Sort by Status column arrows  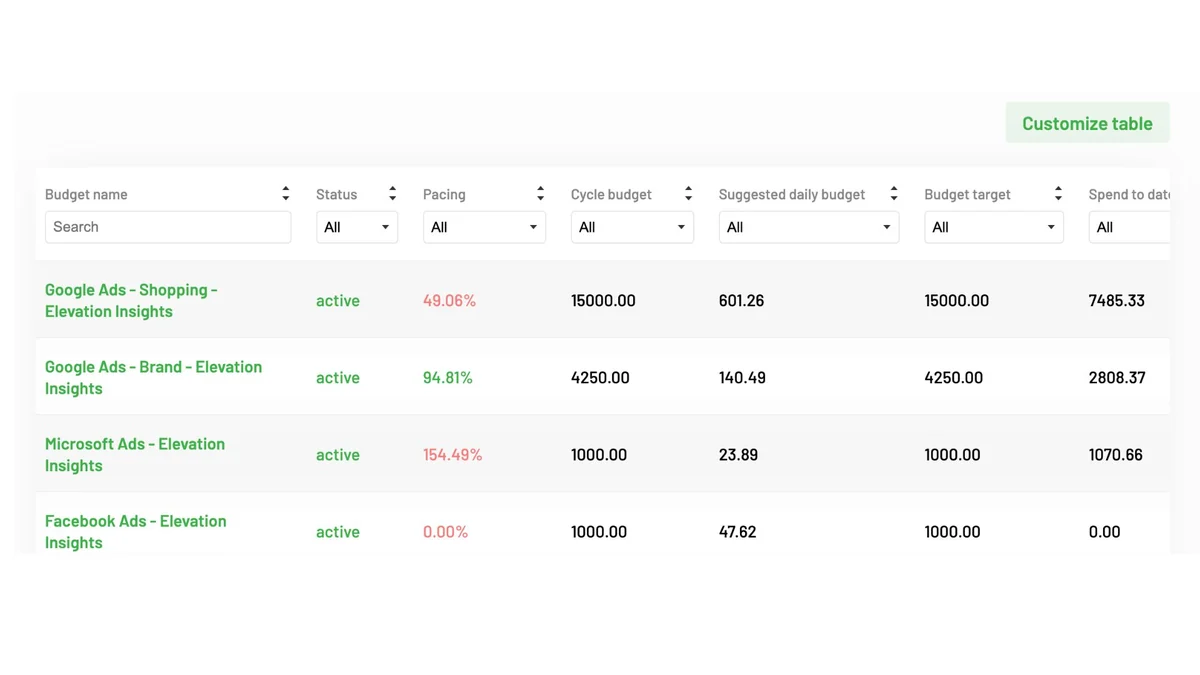392,194
